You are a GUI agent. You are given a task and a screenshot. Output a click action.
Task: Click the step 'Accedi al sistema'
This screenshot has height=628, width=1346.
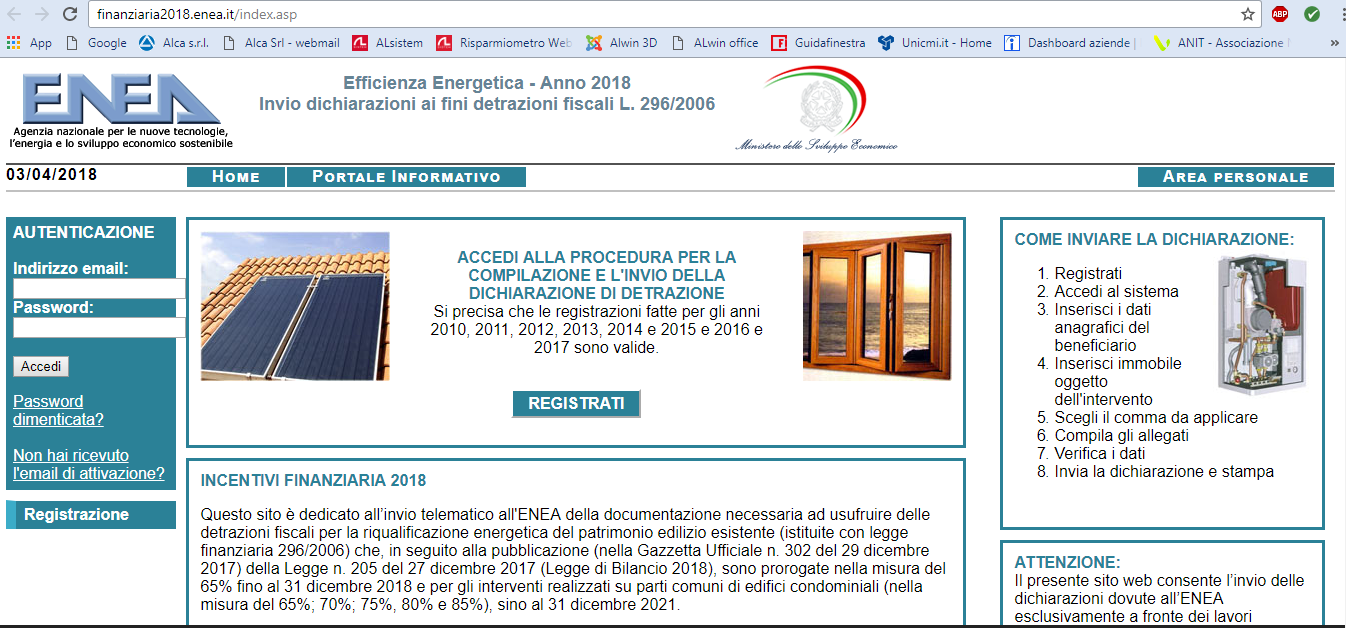point(1116,292)
